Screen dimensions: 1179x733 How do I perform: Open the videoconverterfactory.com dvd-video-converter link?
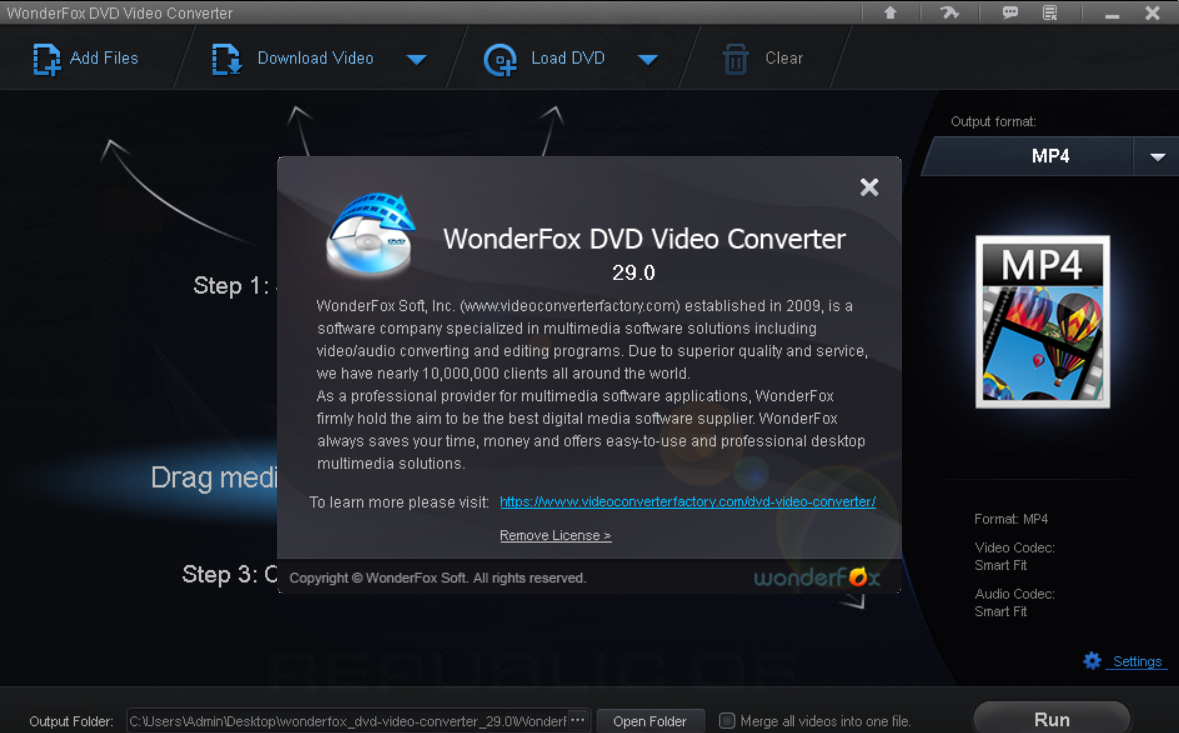(x=687, y=501)
